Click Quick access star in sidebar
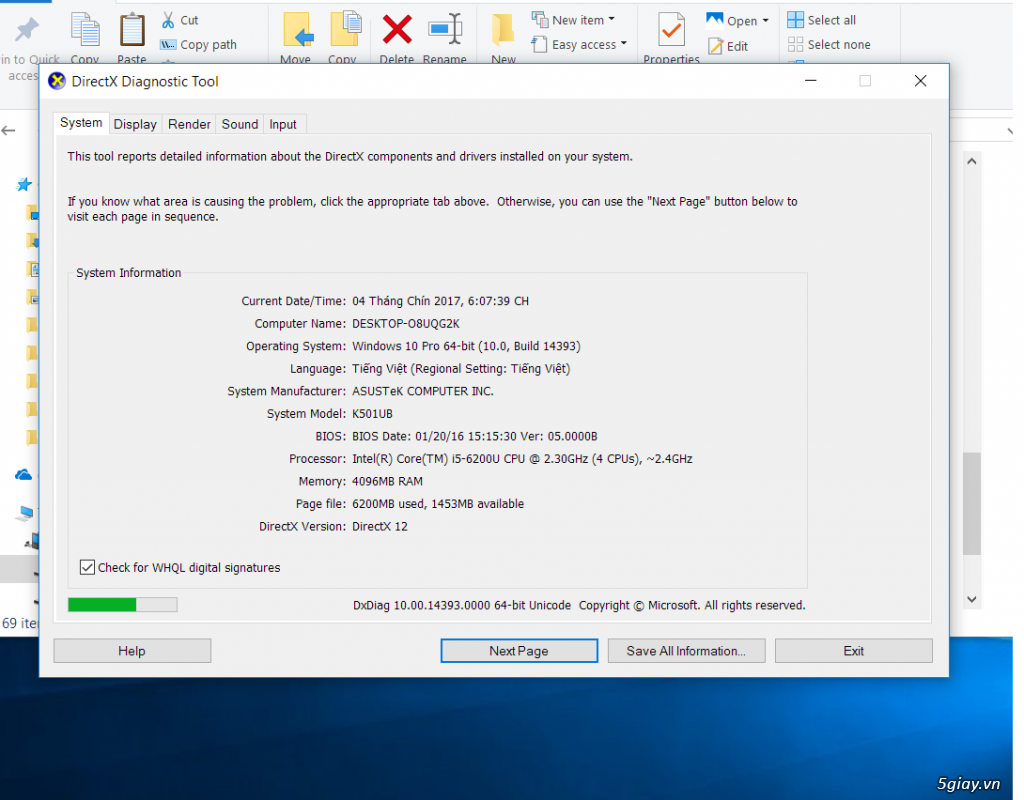 (24, 184)
